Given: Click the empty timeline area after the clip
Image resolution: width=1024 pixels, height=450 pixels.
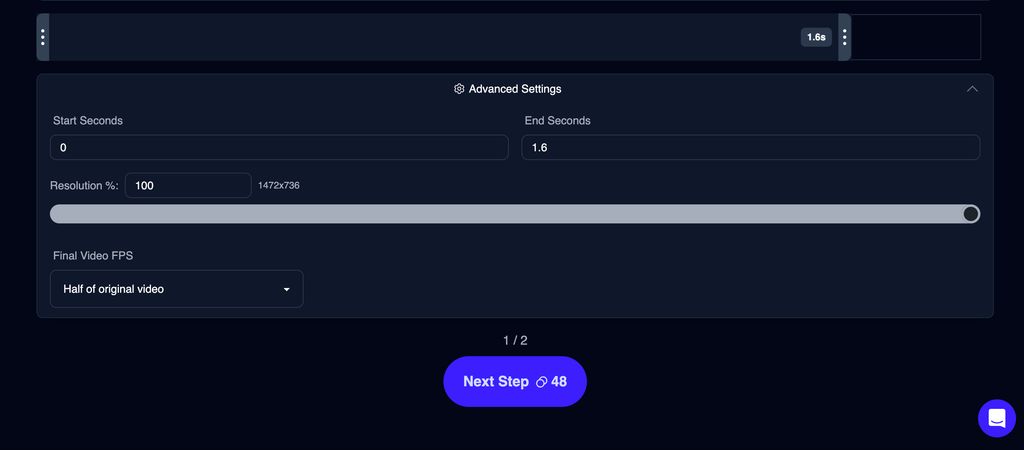Looking at the screenshot, I should [916, 37].
